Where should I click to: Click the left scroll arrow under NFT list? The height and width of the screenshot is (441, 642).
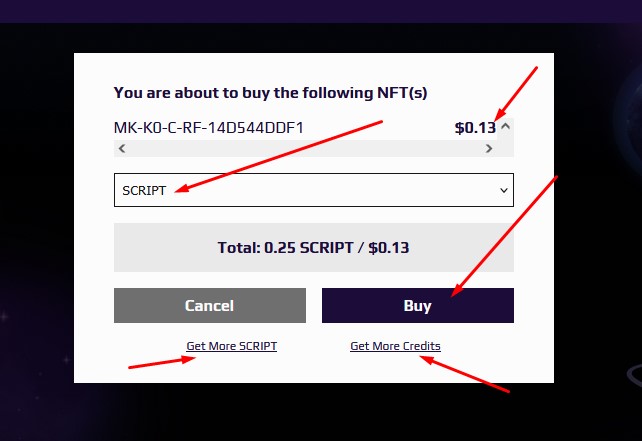tap(122, 148)
